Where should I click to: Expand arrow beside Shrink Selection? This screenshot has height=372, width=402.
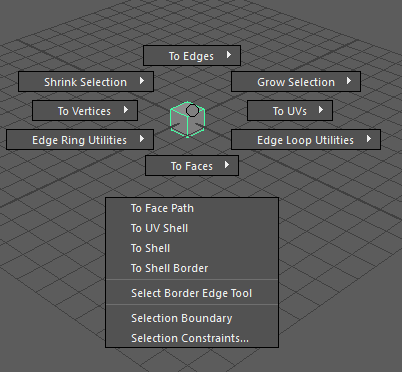tap(142, 80)
